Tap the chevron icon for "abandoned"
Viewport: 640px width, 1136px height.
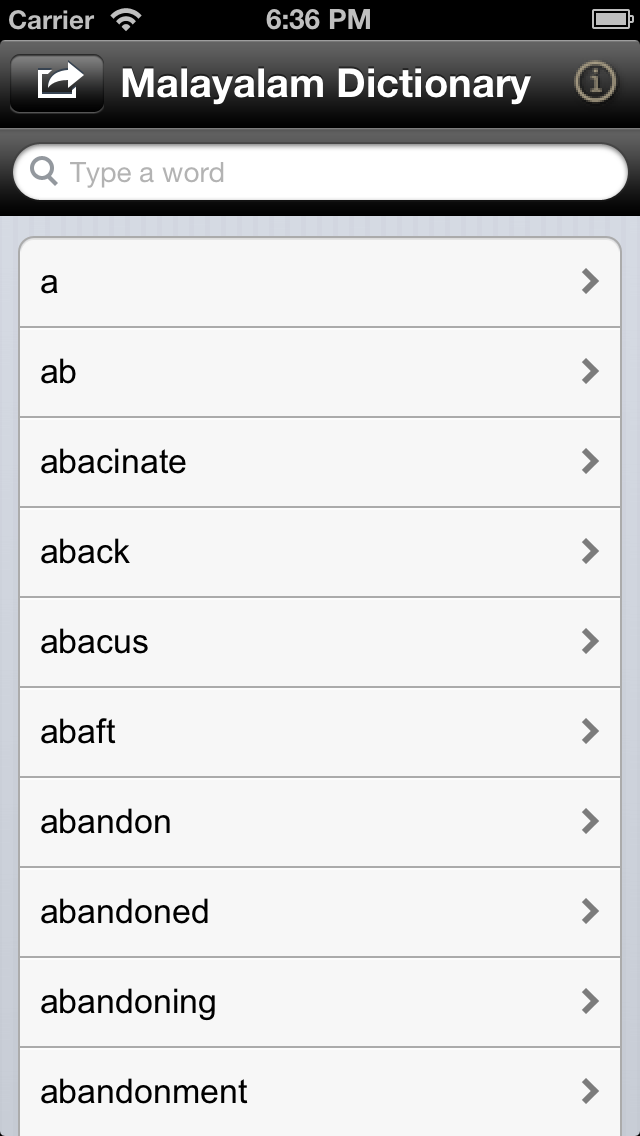[x=590, y=912]
